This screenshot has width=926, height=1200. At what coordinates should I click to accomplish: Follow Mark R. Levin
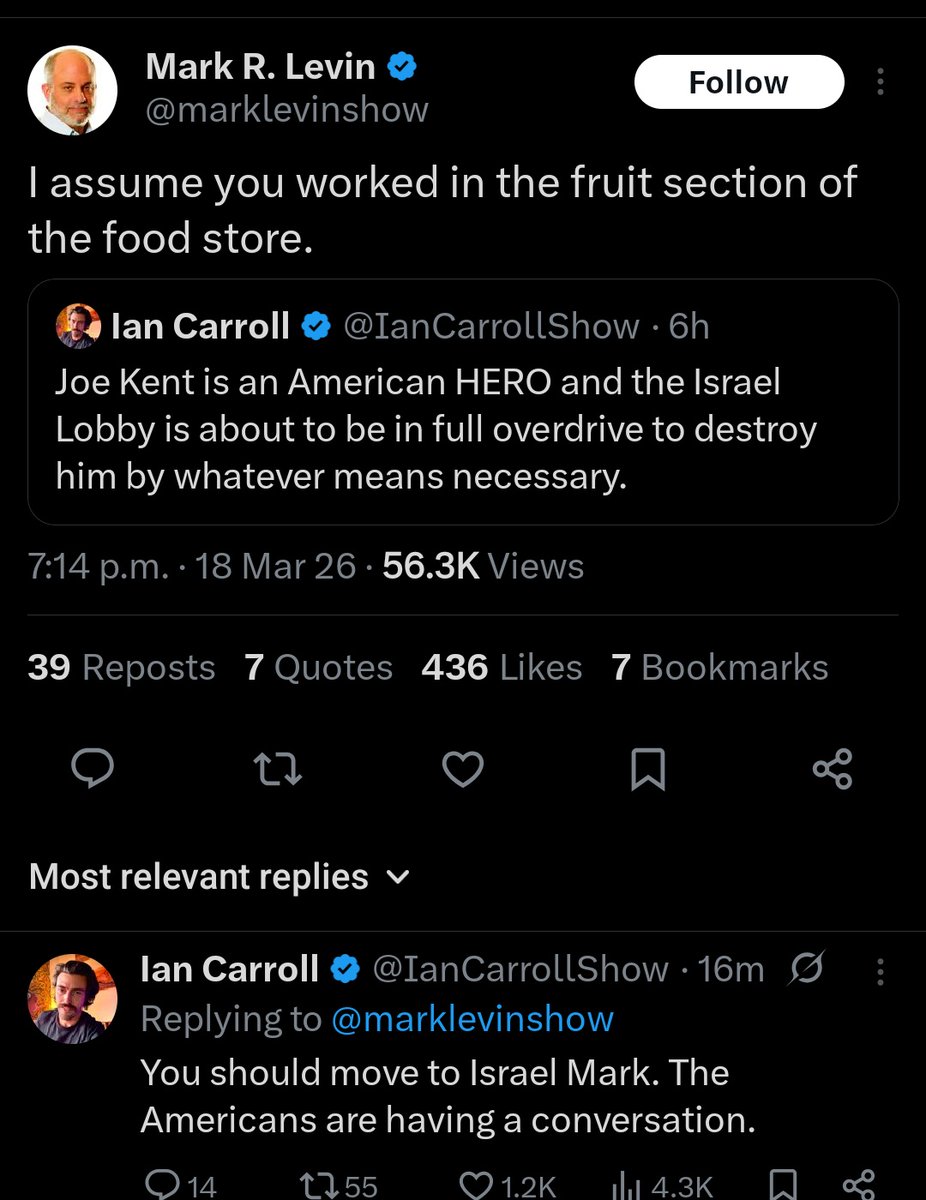click(x=739, y=82)
